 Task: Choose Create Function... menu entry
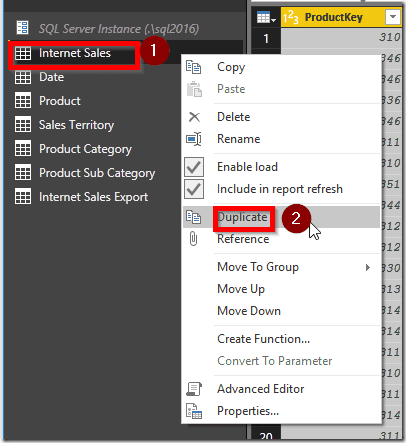click(x=281, y=339)
